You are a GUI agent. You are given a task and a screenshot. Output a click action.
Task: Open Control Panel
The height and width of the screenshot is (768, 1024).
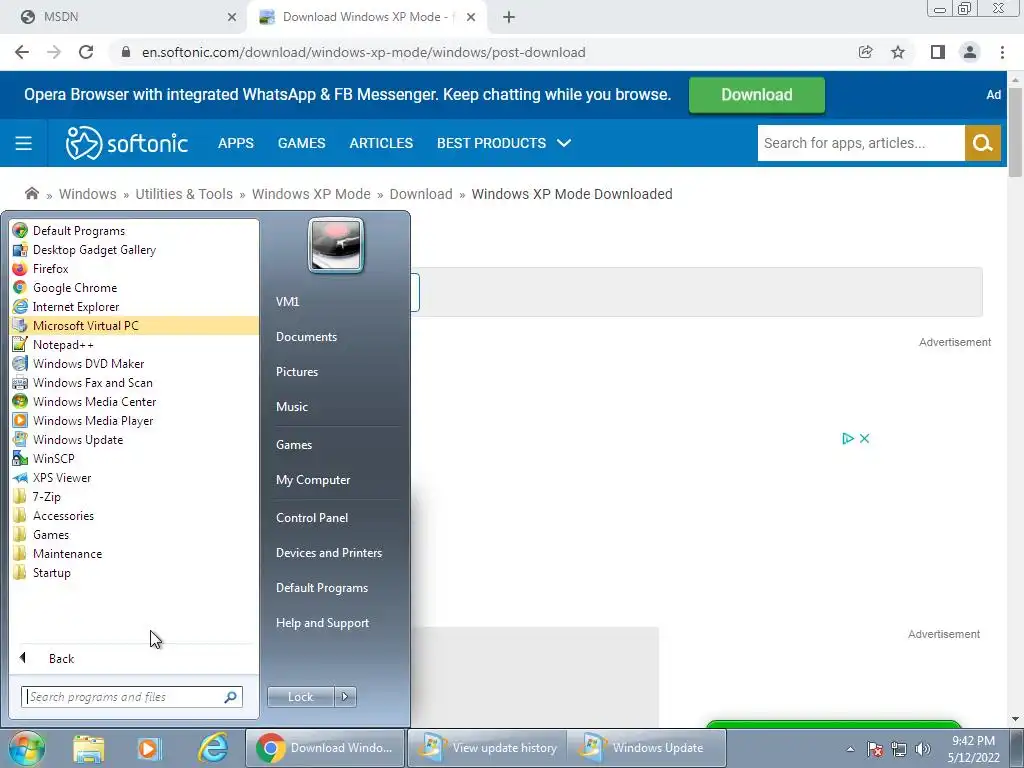tap(312, 518)
